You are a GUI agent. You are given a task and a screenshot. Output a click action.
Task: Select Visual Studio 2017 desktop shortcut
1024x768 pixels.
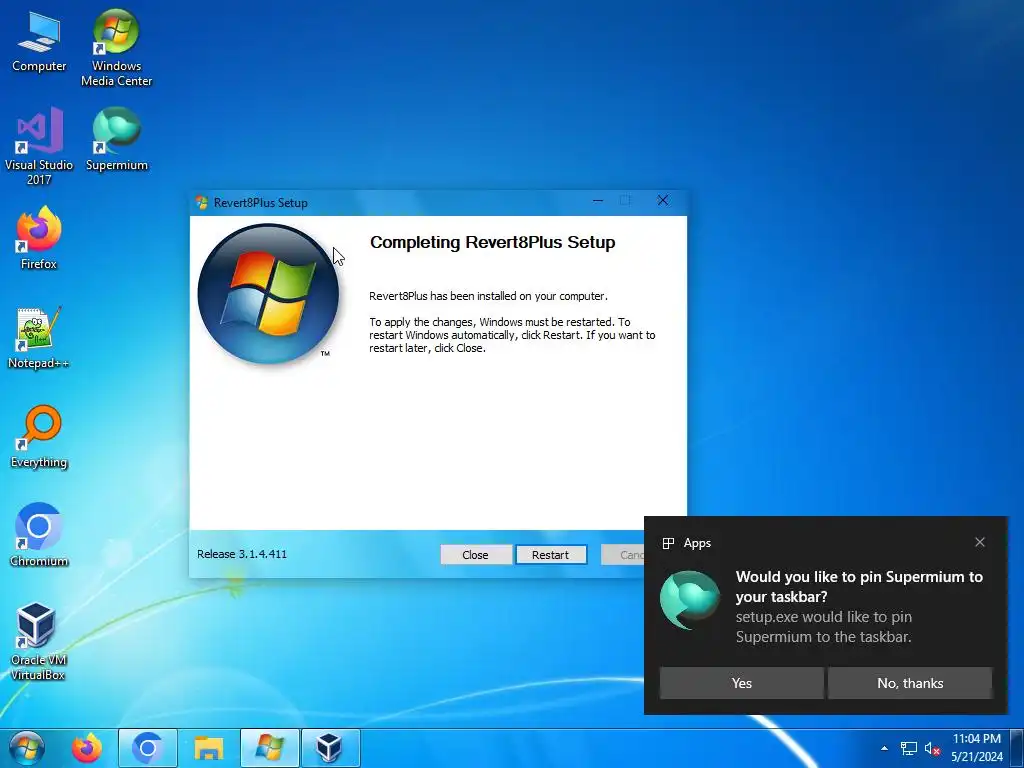coord(39,146)
